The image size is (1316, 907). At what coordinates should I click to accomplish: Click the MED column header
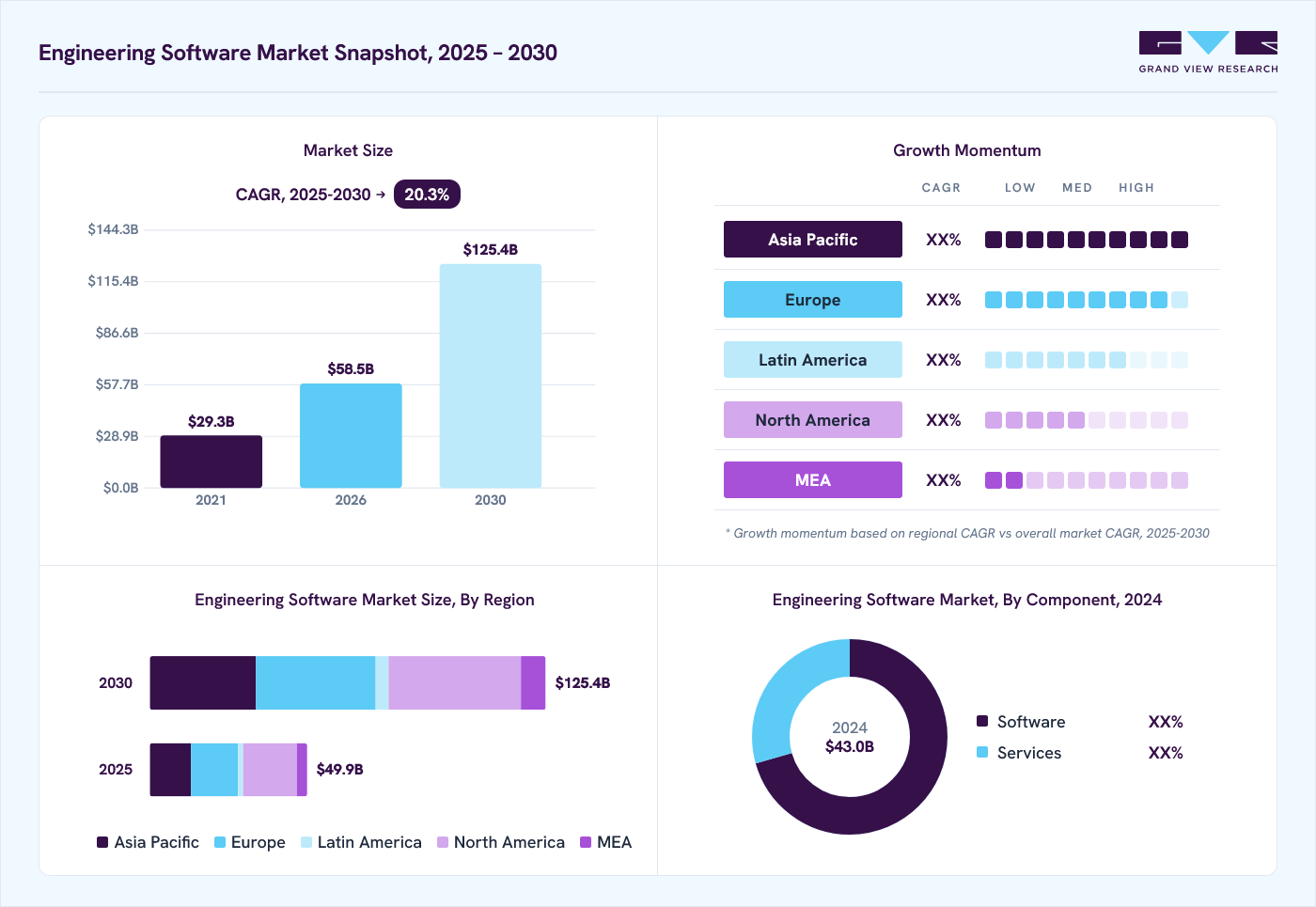pyautogui.click(x=1077, y=188)
